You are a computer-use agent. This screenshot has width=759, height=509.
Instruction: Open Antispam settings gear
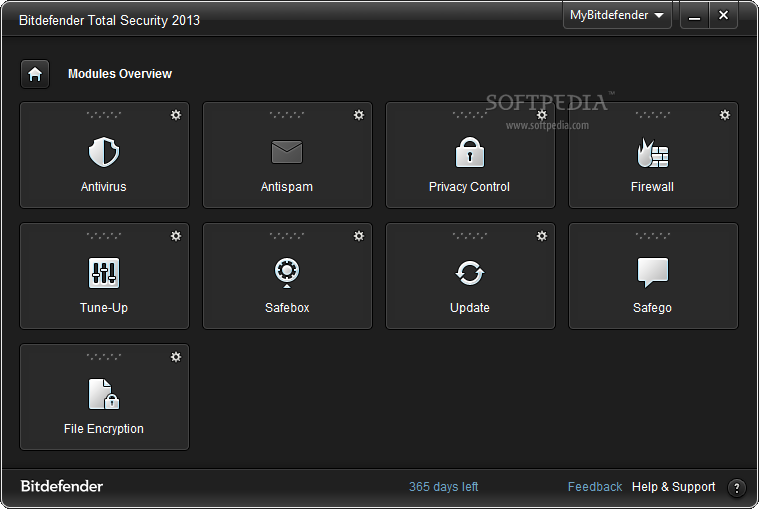(x=359, y=115)
